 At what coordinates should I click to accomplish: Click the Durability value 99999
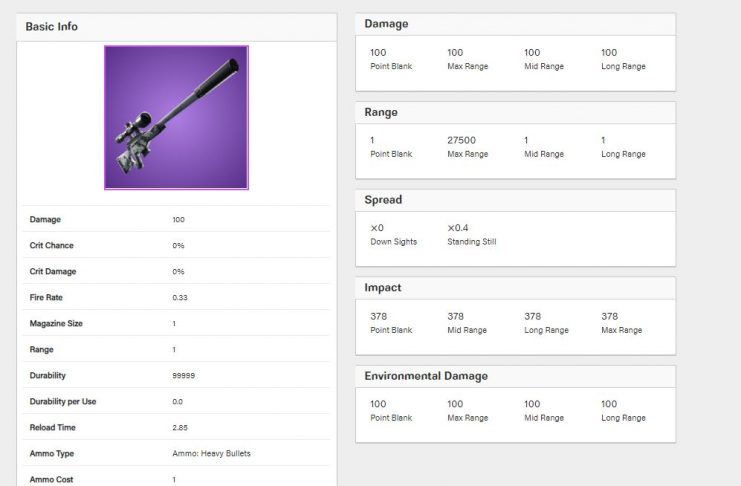[184, 375]
